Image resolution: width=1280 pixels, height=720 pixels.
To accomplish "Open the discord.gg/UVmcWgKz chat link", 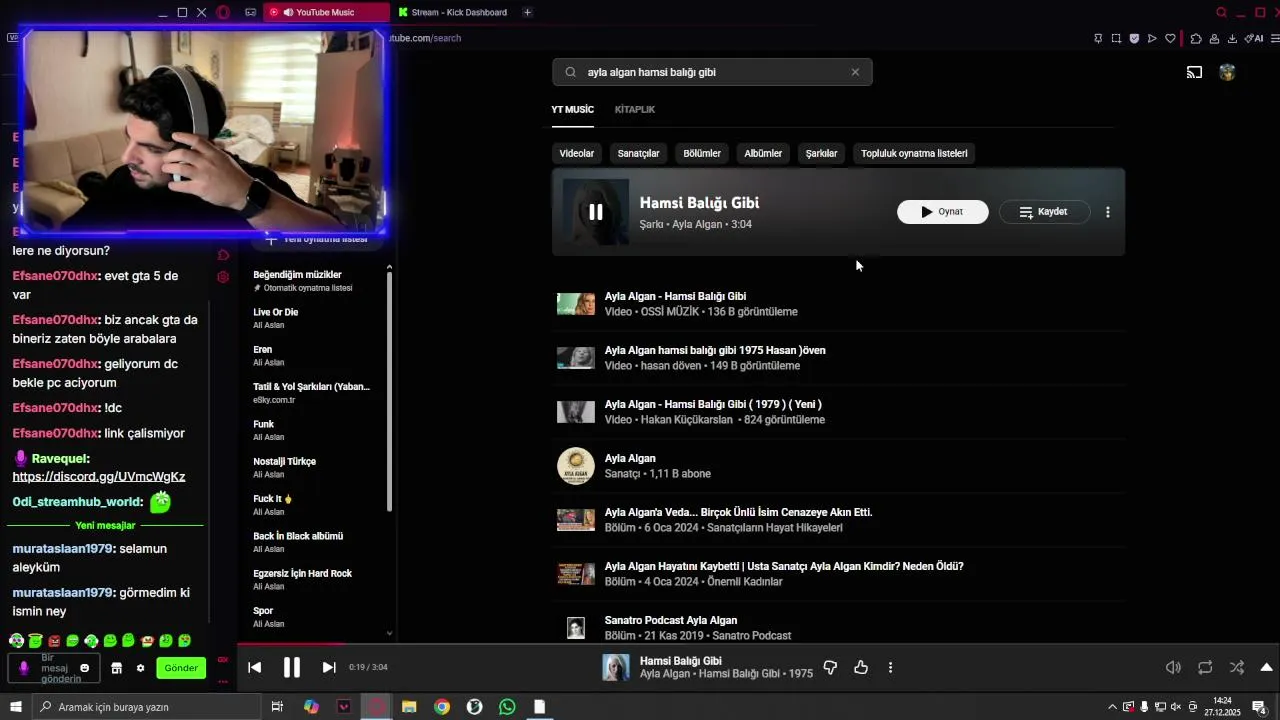I will coord(99,477).
